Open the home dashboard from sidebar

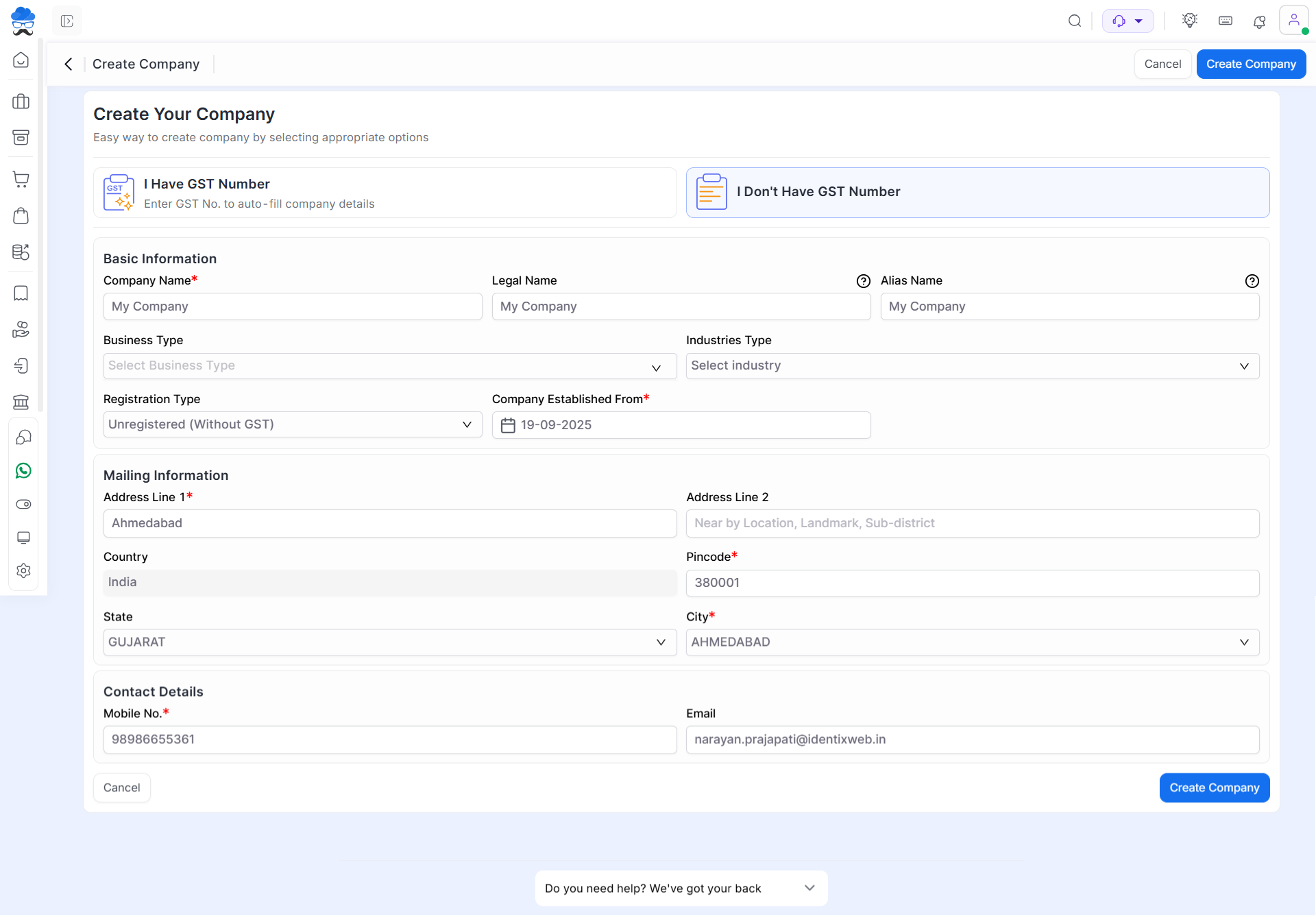(21, 60)
